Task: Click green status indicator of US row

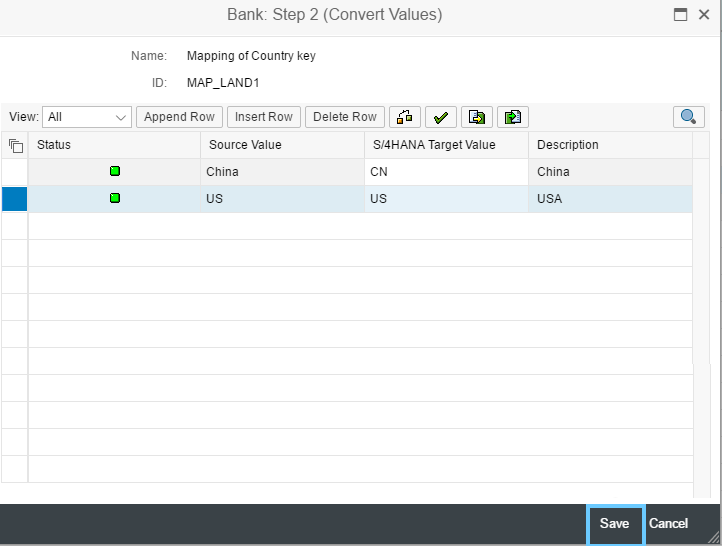Action: pos(115,198)
